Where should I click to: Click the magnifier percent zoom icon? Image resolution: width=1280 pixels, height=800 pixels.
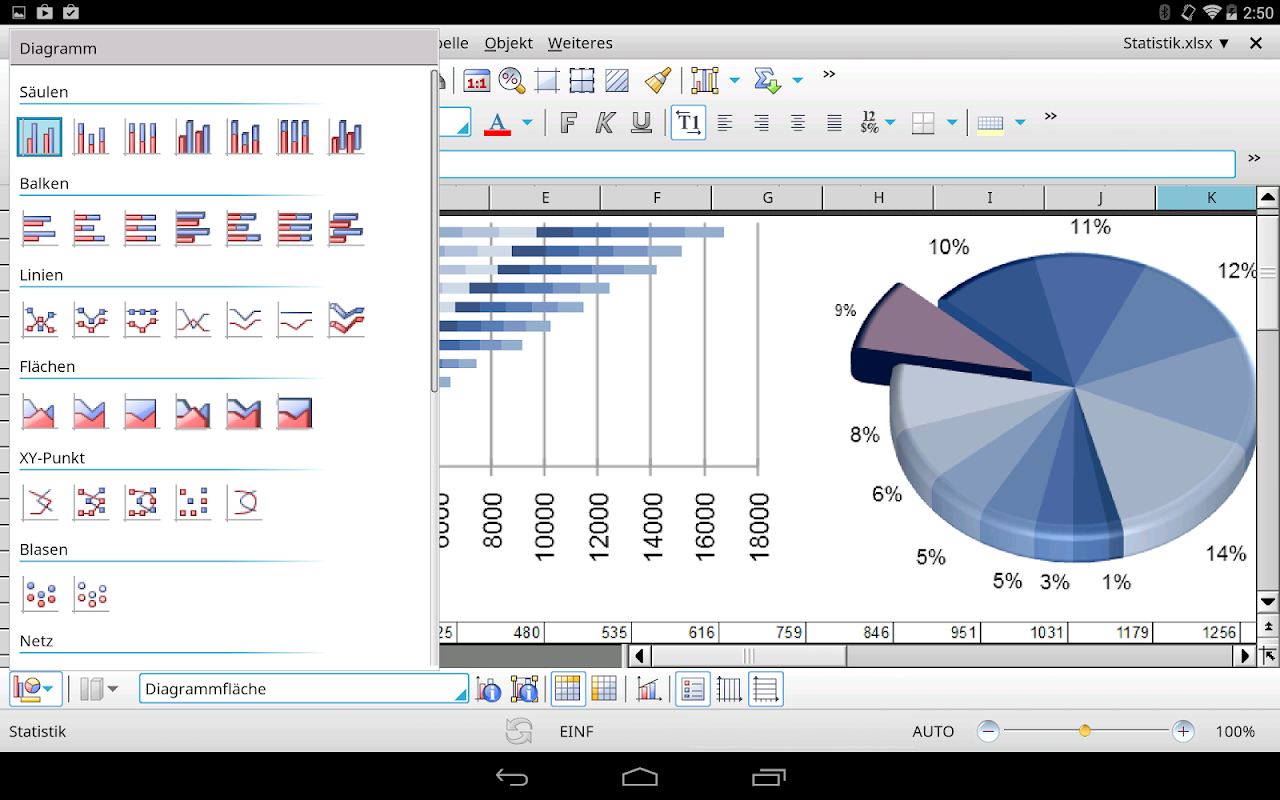click(x=511, y=80)
